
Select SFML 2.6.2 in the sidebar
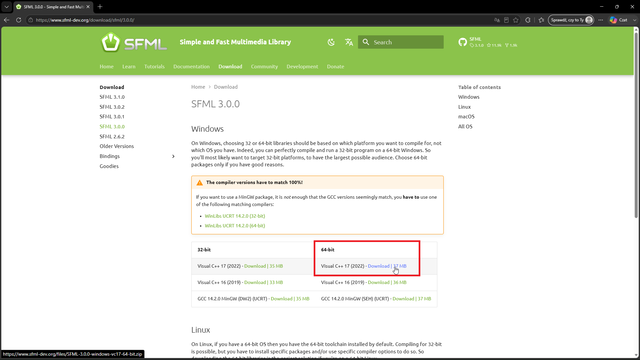pos(112,137)
